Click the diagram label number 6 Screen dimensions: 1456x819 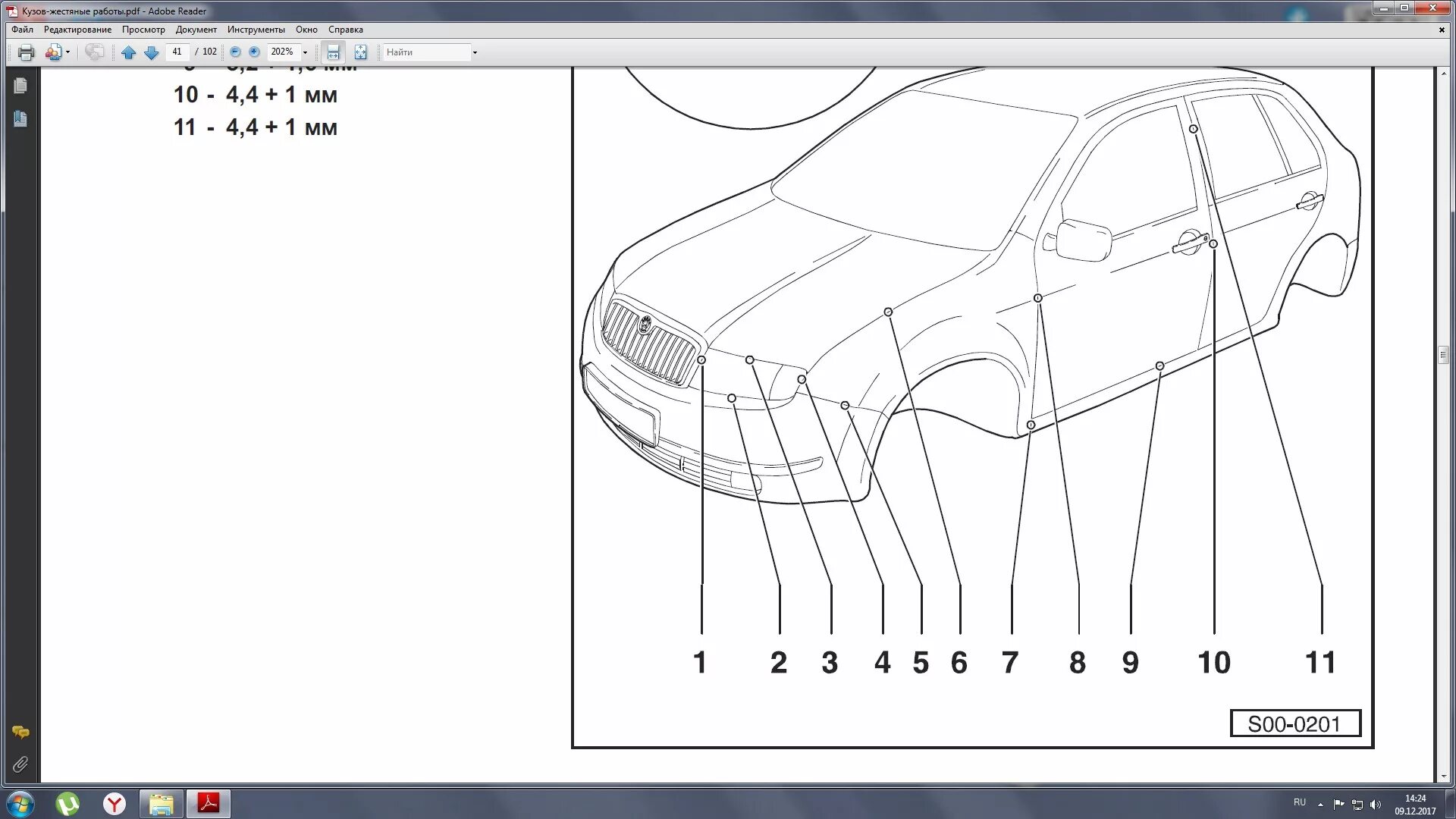click(959, 663)
